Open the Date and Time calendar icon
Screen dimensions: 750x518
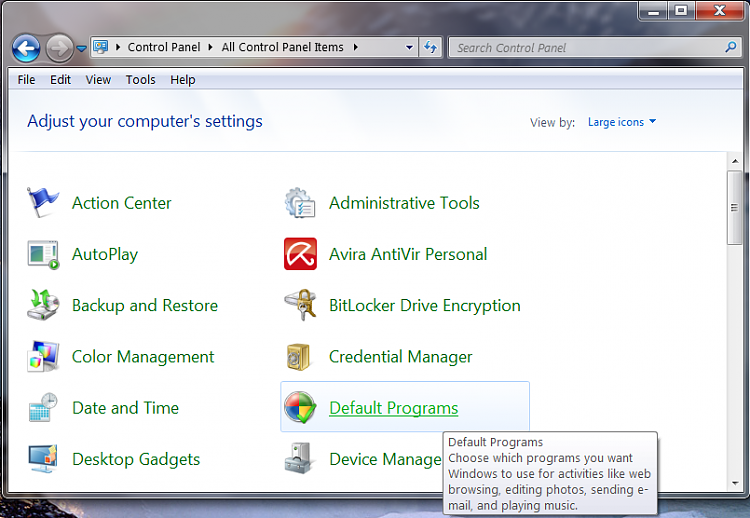click(x=43, y=408)
